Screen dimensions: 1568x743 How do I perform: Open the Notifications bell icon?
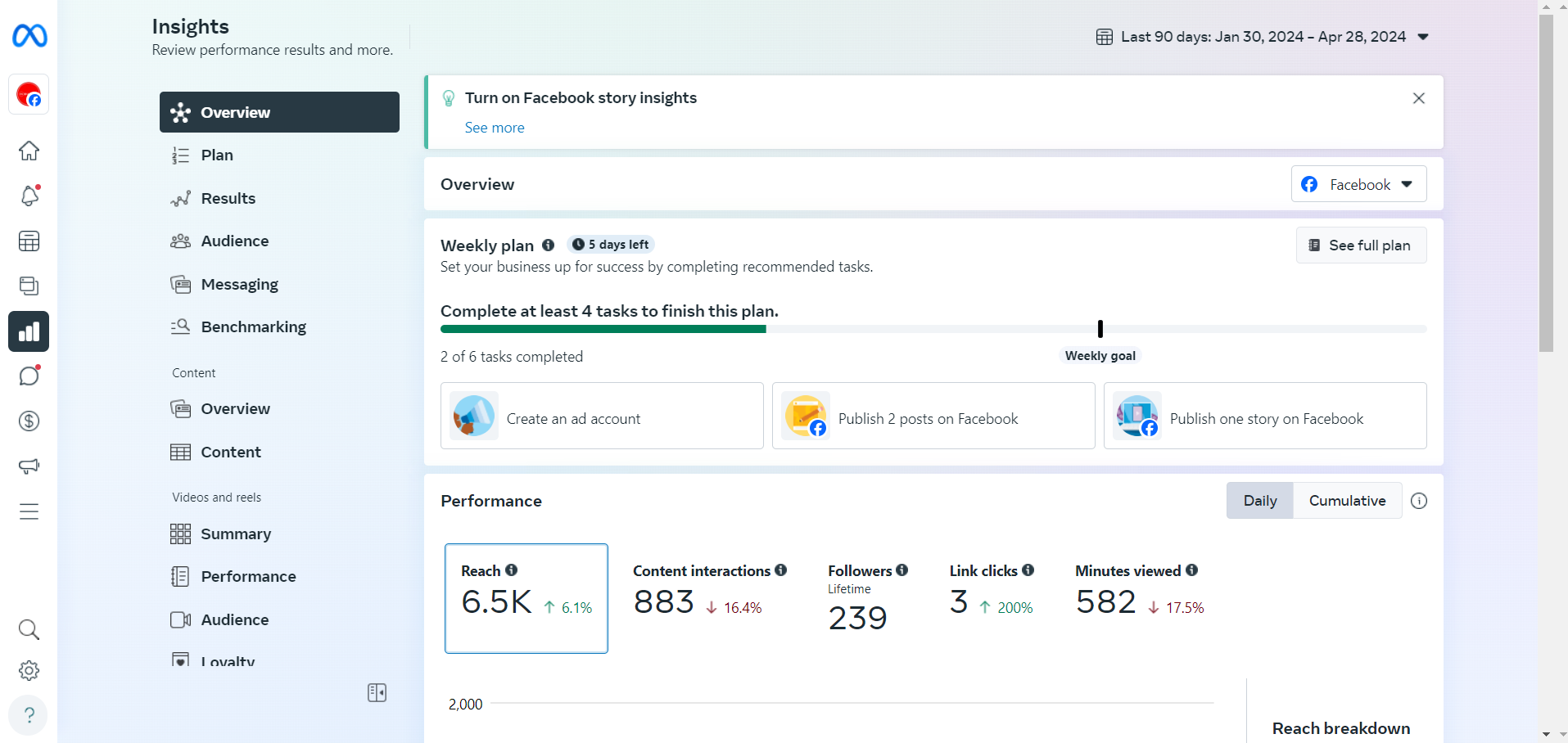[x=29, y=196]
